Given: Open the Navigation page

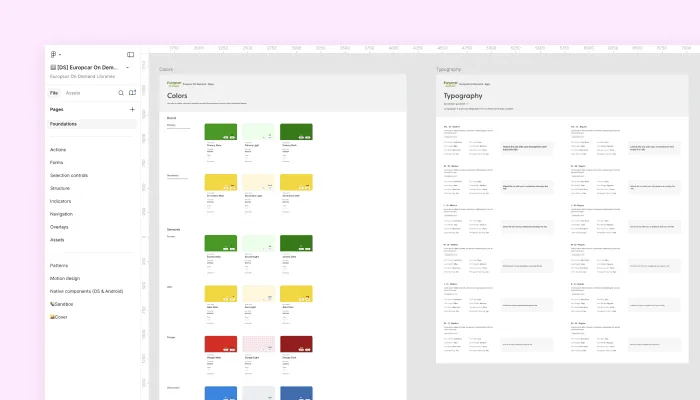Looking at the screenshot, I should 61,214.
